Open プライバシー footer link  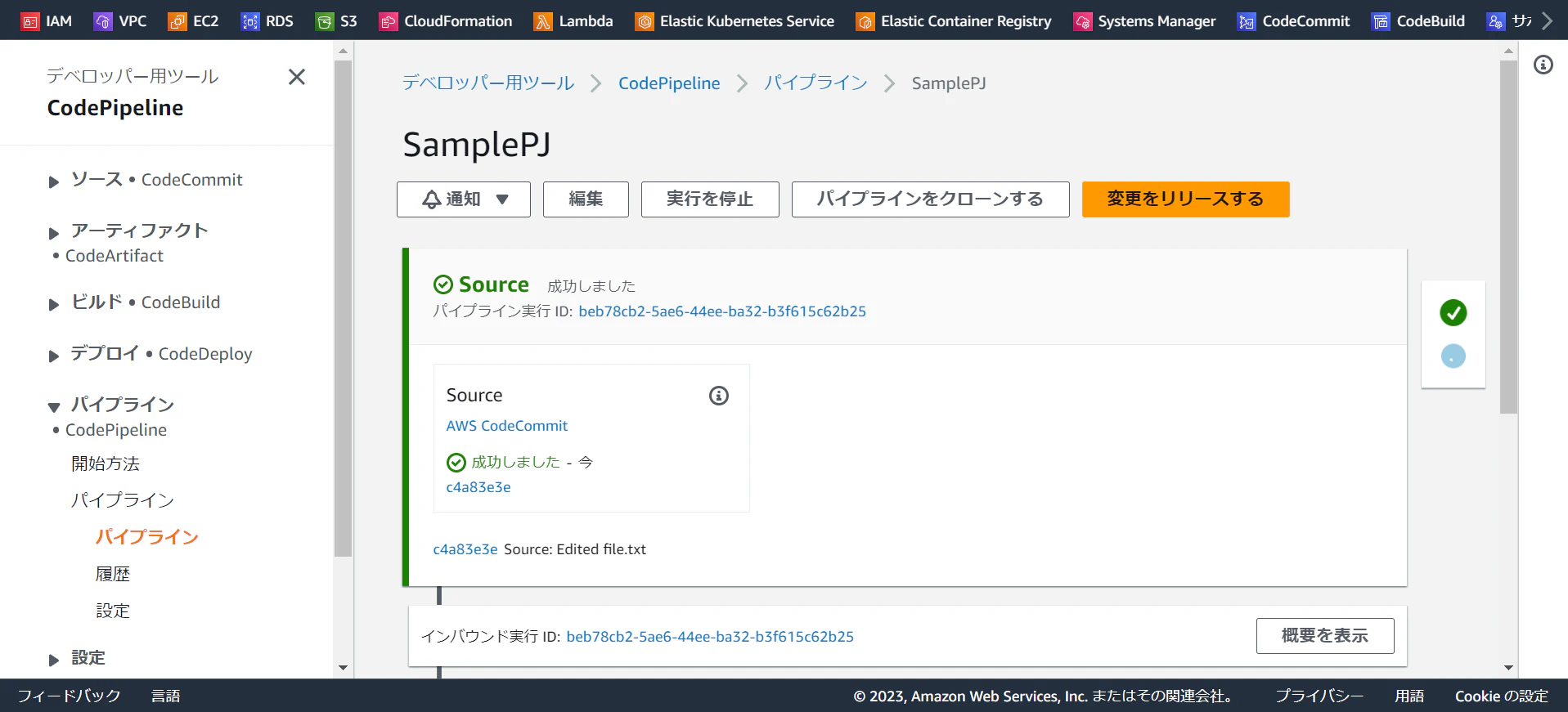click(x=1319, y=696)
